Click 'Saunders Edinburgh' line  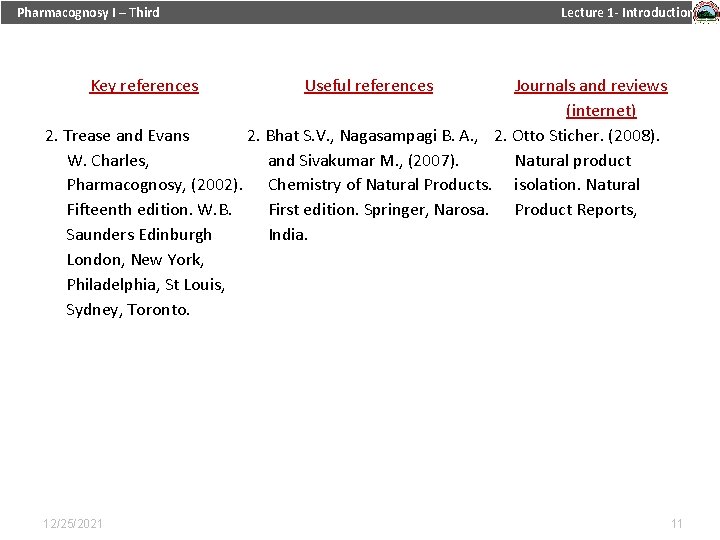(x=139, y=235)
